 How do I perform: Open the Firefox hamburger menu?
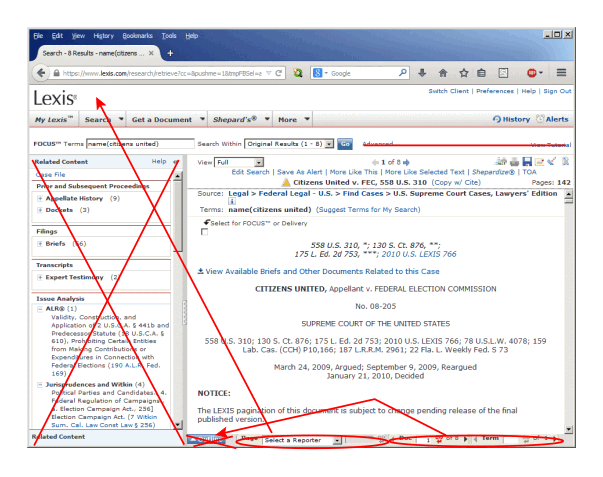(x=562, y=73)
